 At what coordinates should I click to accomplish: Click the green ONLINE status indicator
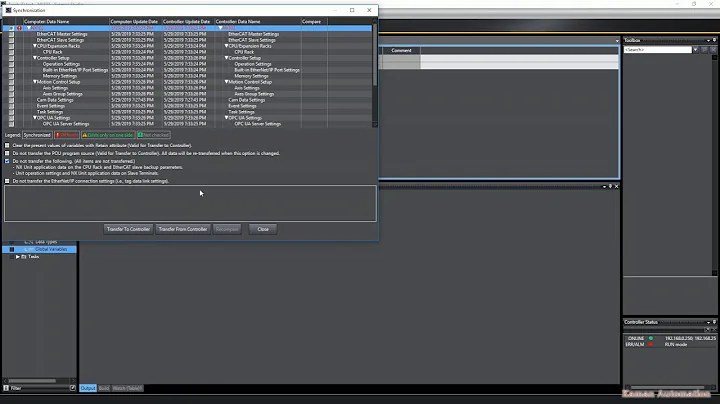(651, 338)
